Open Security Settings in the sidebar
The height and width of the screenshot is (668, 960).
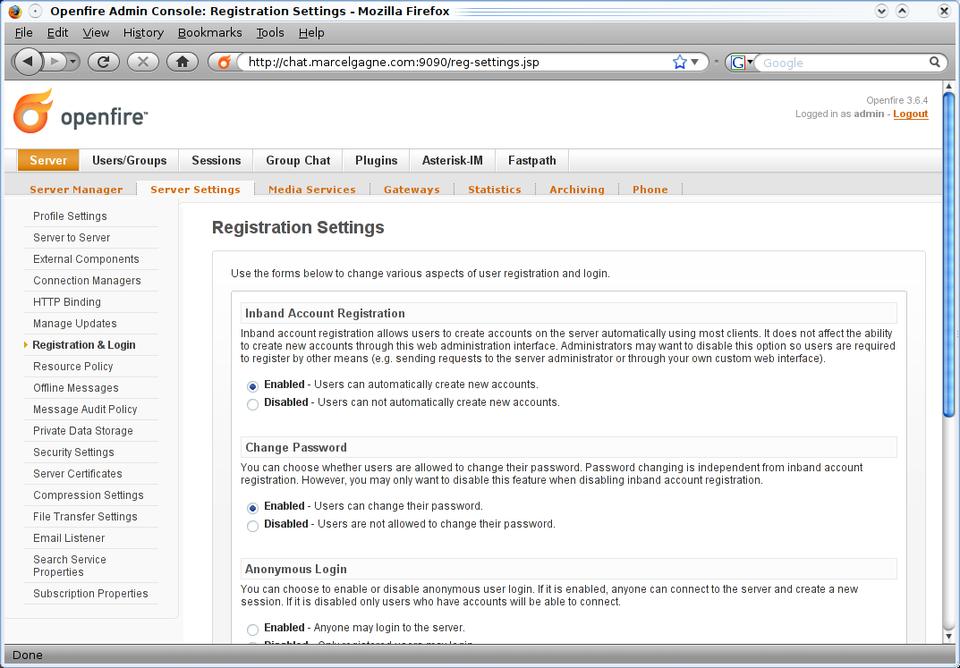(73, 452)
